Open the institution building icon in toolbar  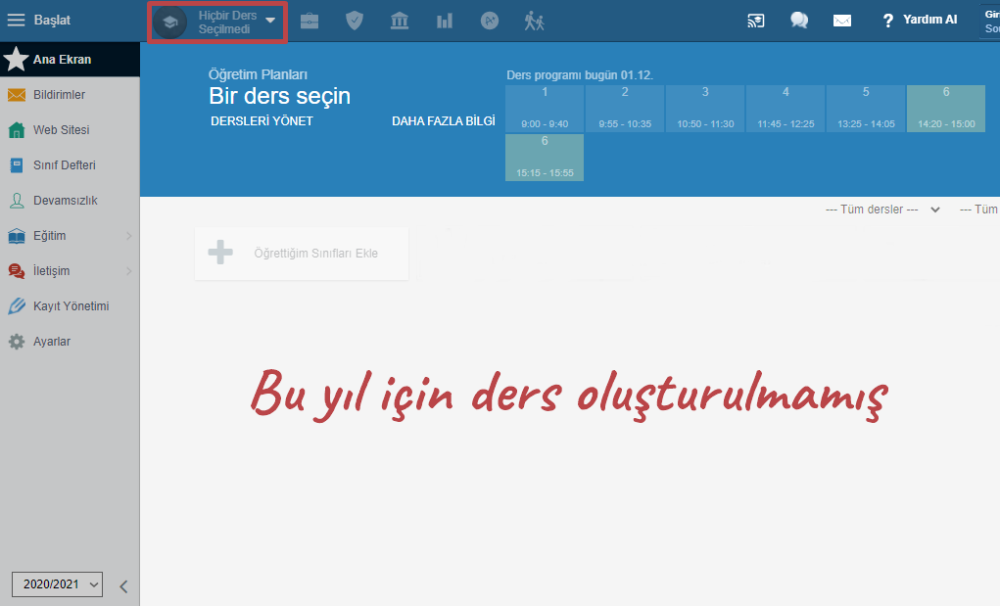pyautogui.click(x=399, y=21)
